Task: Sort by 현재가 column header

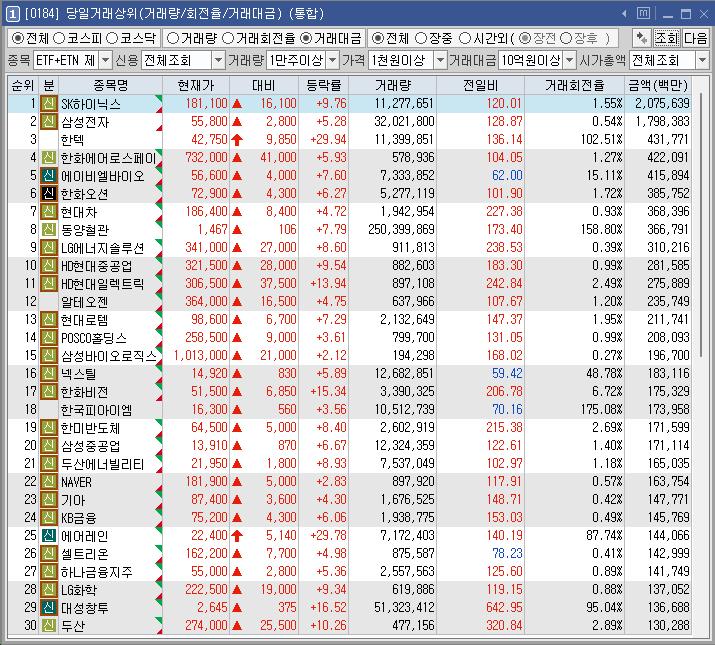Action: (x=196, y=85)
